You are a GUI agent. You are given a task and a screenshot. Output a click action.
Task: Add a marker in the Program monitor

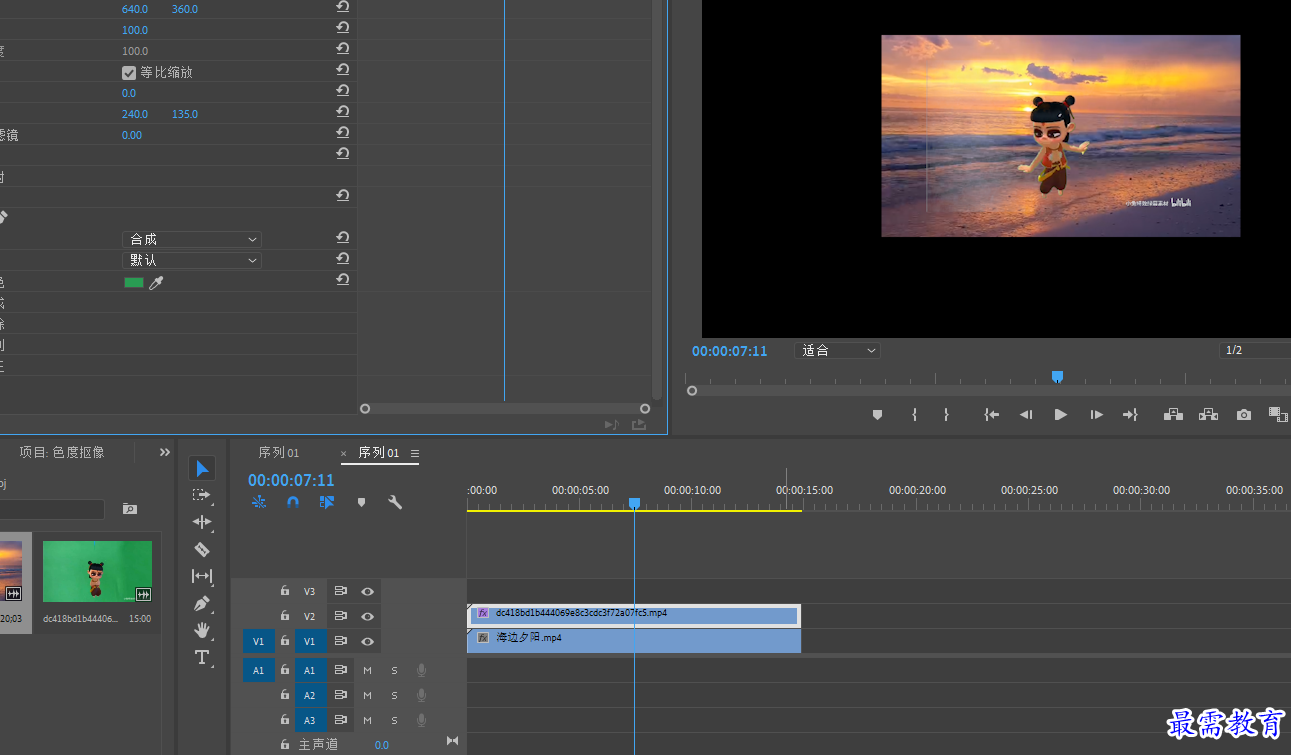[877, 414]
